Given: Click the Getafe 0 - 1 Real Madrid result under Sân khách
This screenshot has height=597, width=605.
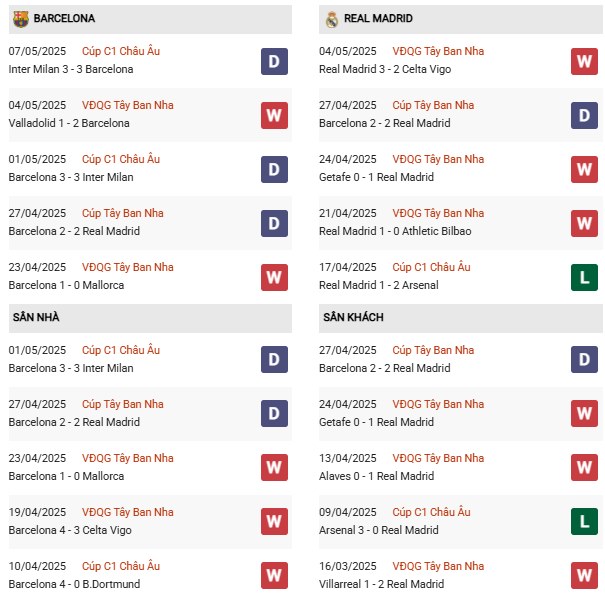Looking at the screenshot, I should coord(376,422).
